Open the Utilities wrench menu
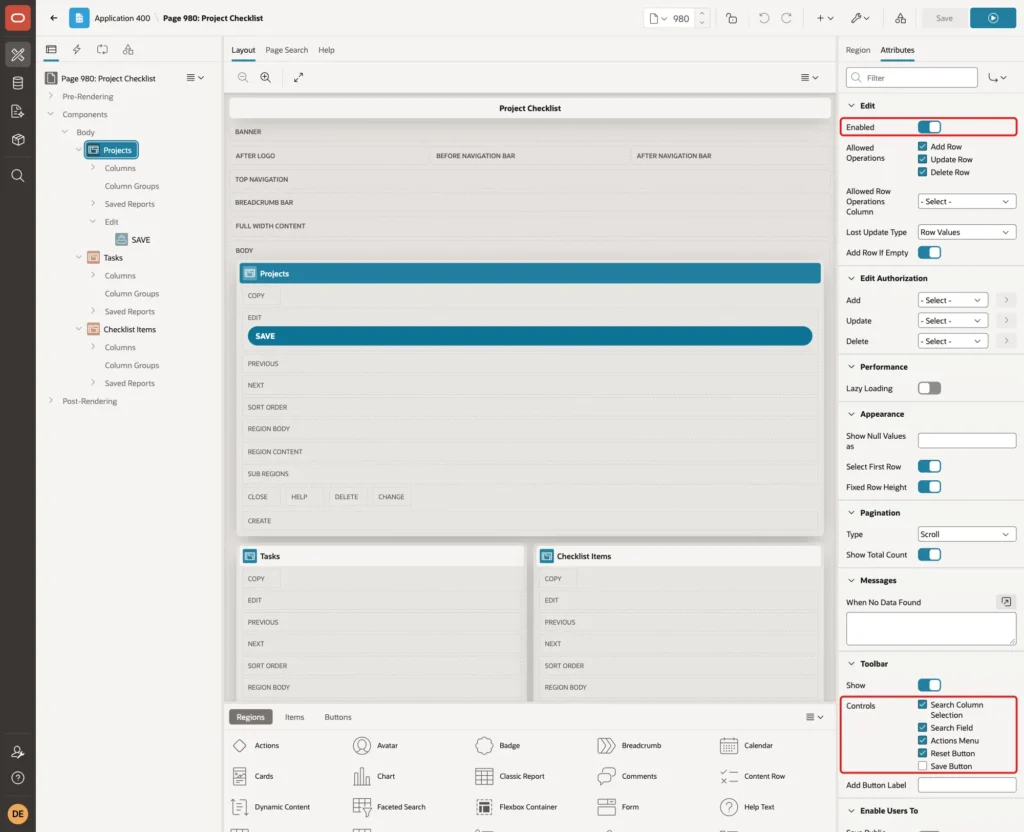 tap(860, 18)
